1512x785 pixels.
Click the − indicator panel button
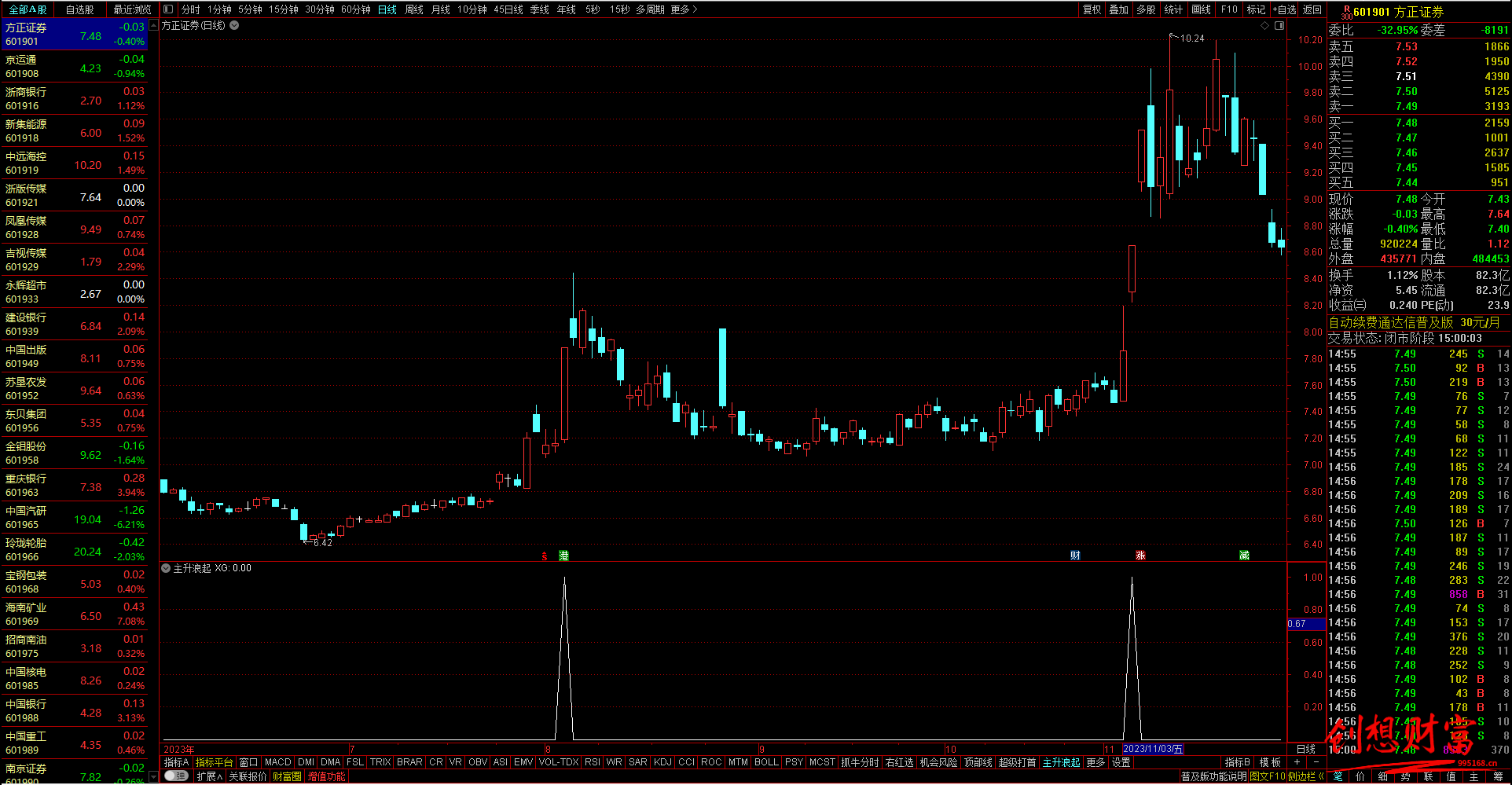(x=1316, y=762)
